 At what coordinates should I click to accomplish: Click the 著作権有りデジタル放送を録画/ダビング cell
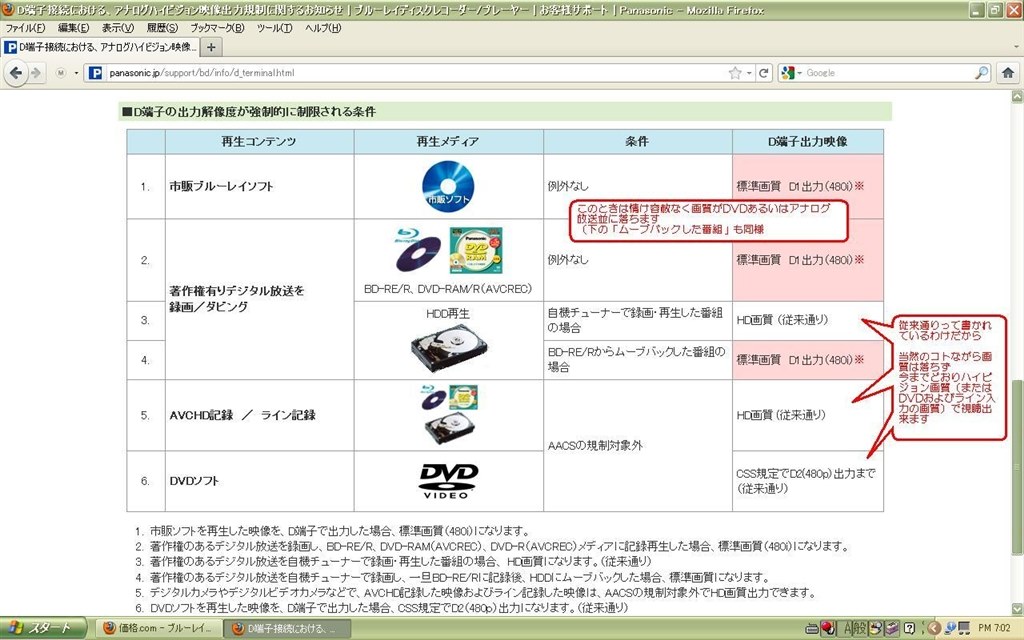click(x=259, y=299)
